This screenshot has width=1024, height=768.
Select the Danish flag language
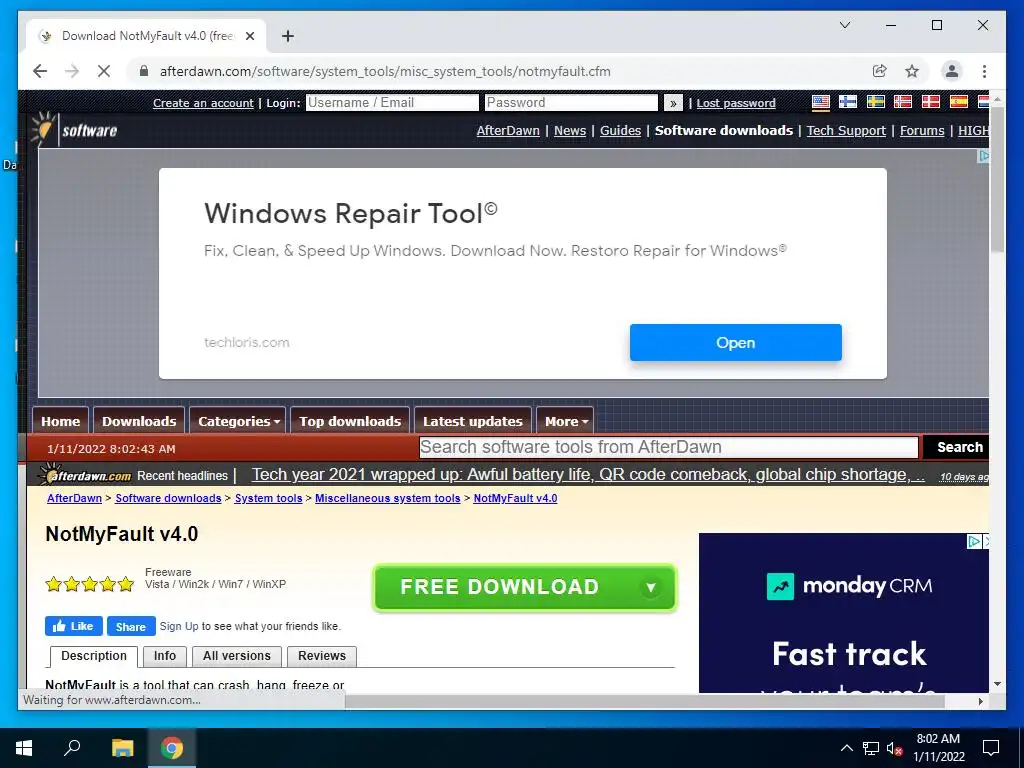point(930,102)
